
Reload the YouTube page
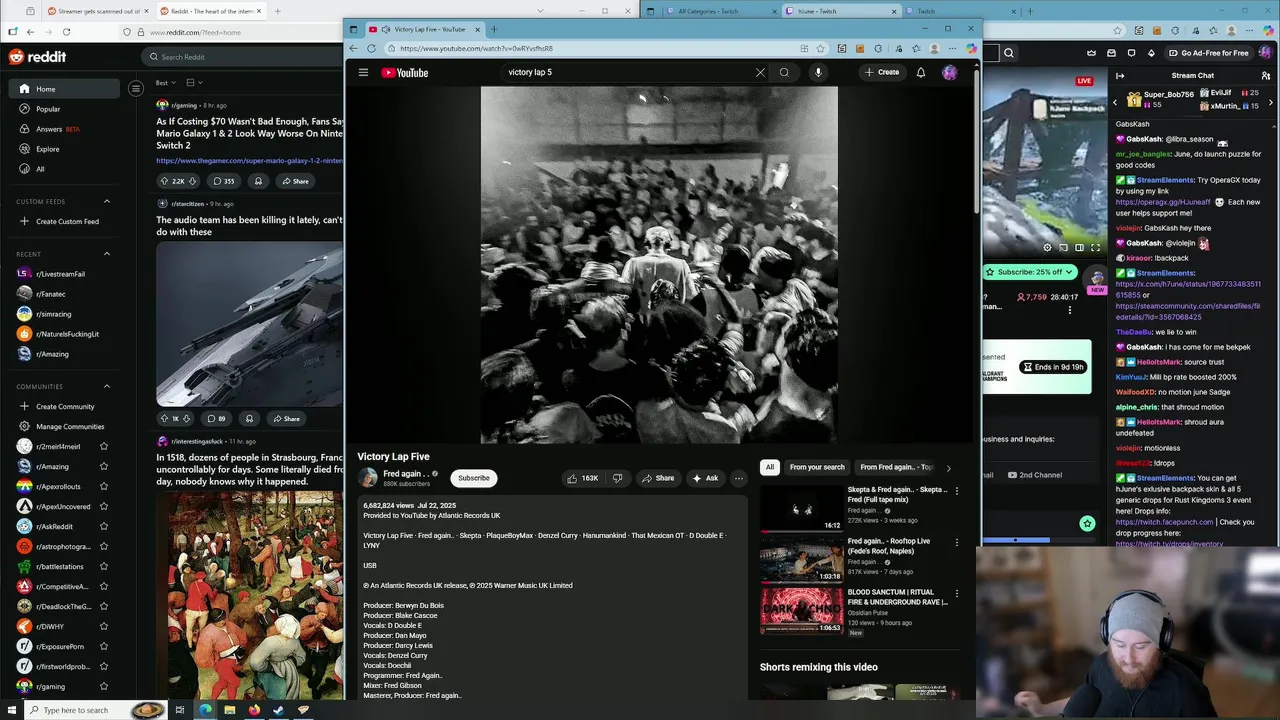point(371,48)
